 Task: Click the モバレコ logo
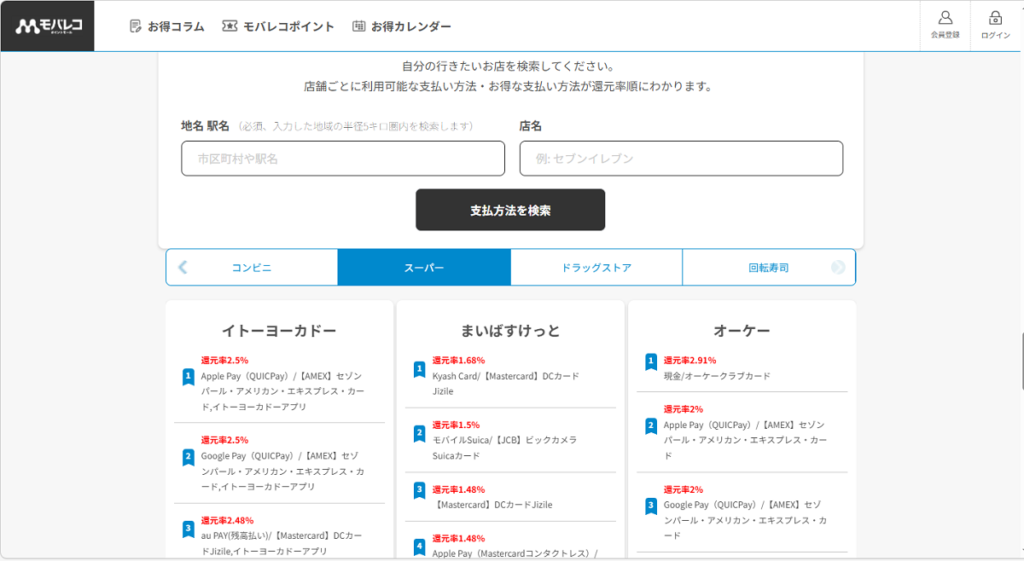tap(48, 26)
